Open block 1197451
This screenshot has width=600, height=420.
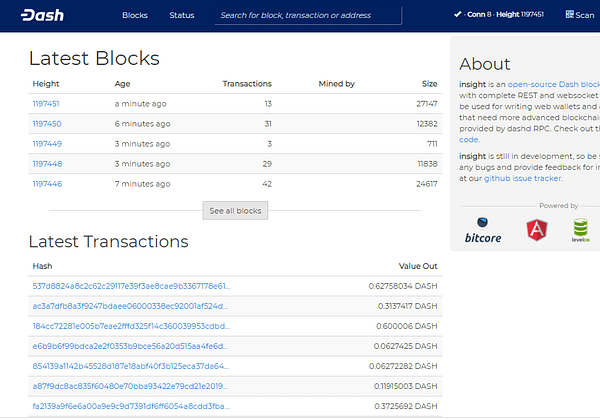(x=46, y=103)
